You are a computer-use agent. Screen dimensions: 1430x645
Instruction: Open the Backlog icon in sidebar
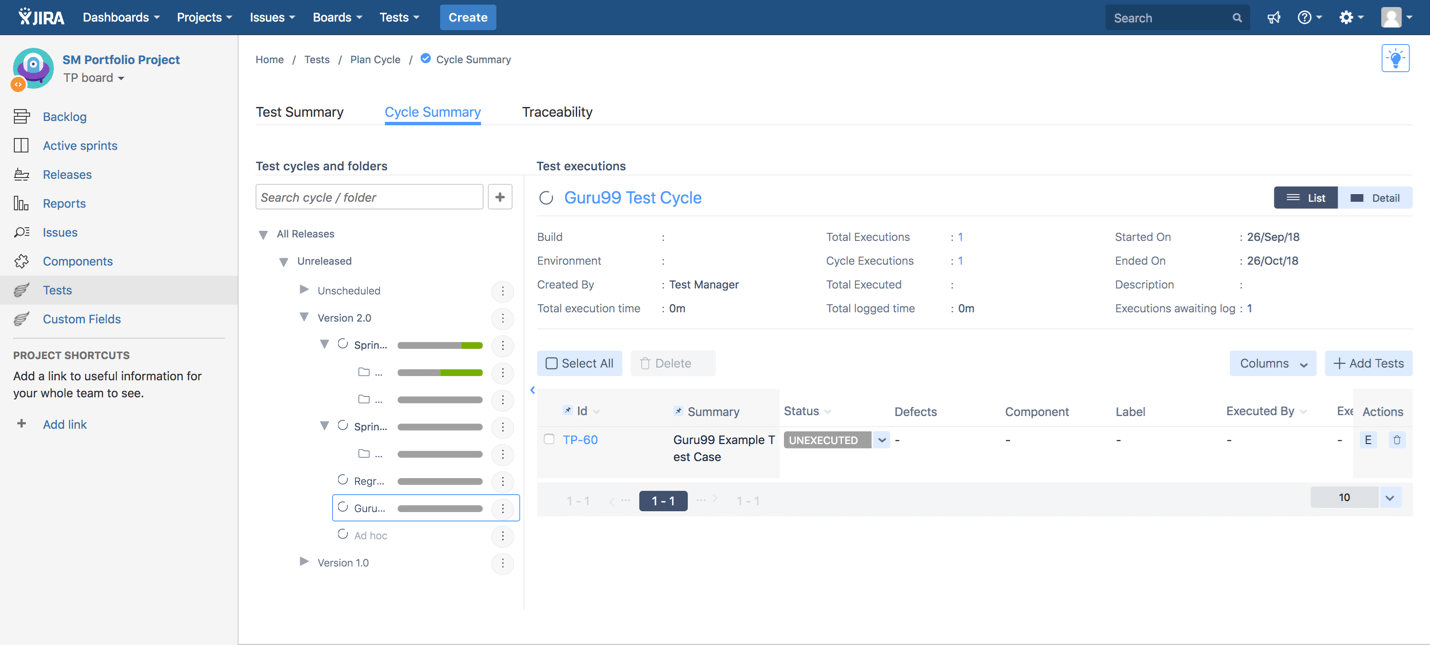point(21,117)
